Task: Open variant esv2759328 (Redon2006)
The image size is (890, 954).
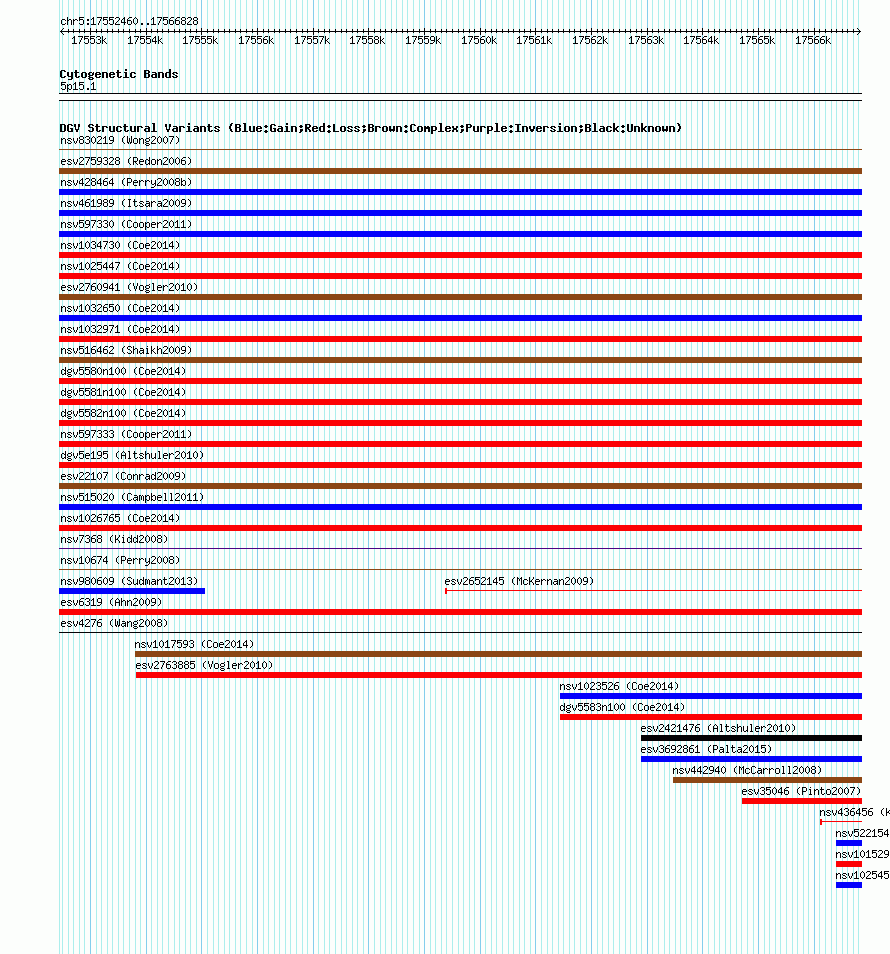Action: click(x=126, y=161)
